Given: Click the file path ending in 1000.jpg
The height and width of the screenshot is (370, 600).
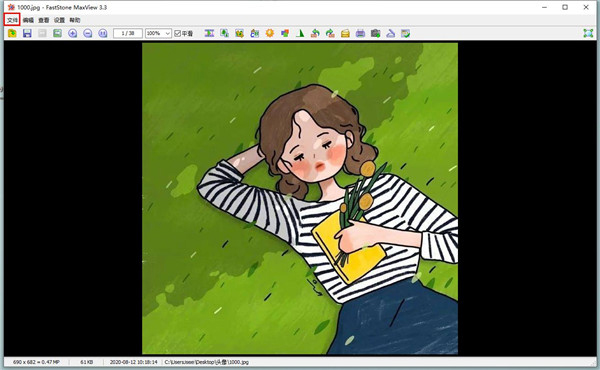Looking at the screenshot, I should [207, 362].
